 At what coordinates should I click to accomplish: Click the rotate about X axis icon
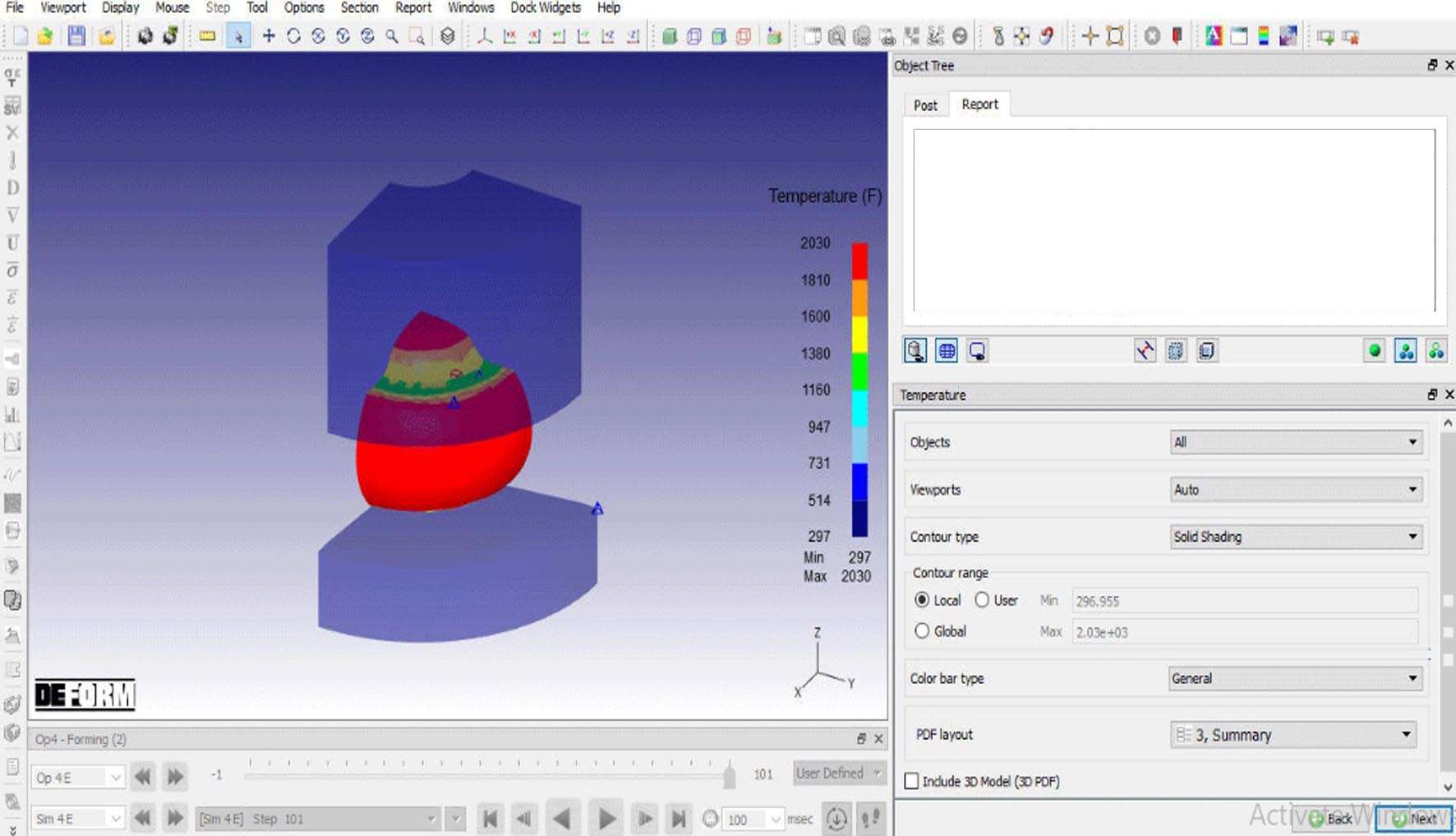point(318,36)
